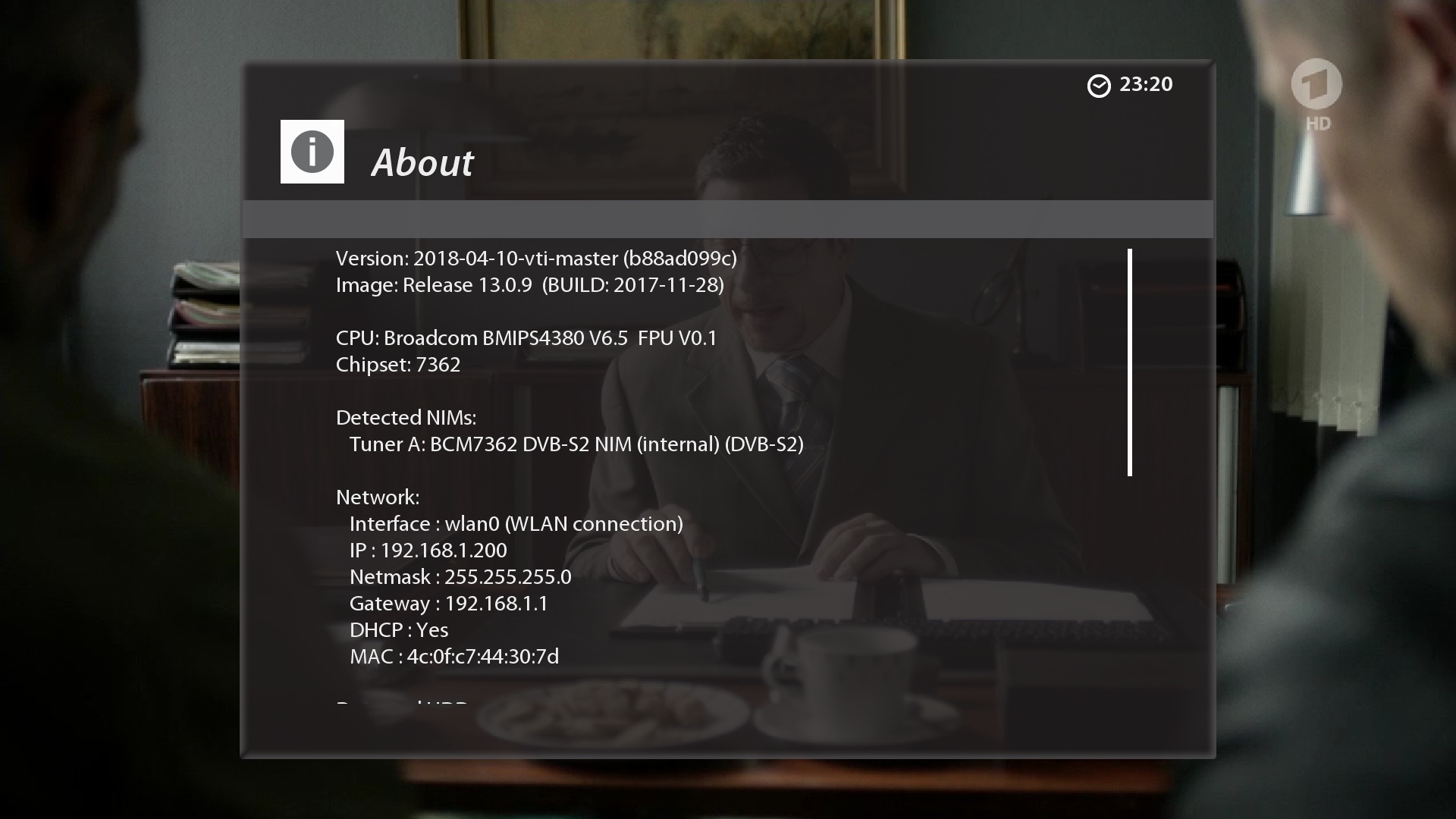Viewport: 1456px width, 819px height.
Task: Select the Interface wlan0 line
Action: [x=516, y=524]
